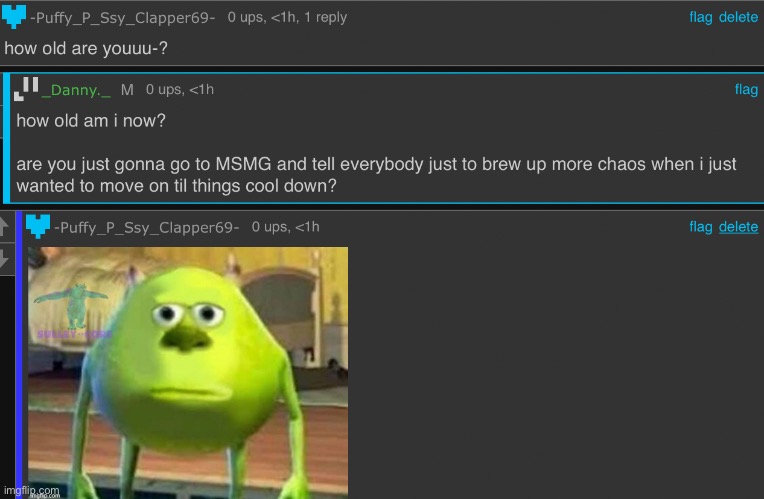Delete the 'how old are youuu-?' comment
Viewport: 764px width, 499px height.
pyautogui.click(x=738, y=17)
